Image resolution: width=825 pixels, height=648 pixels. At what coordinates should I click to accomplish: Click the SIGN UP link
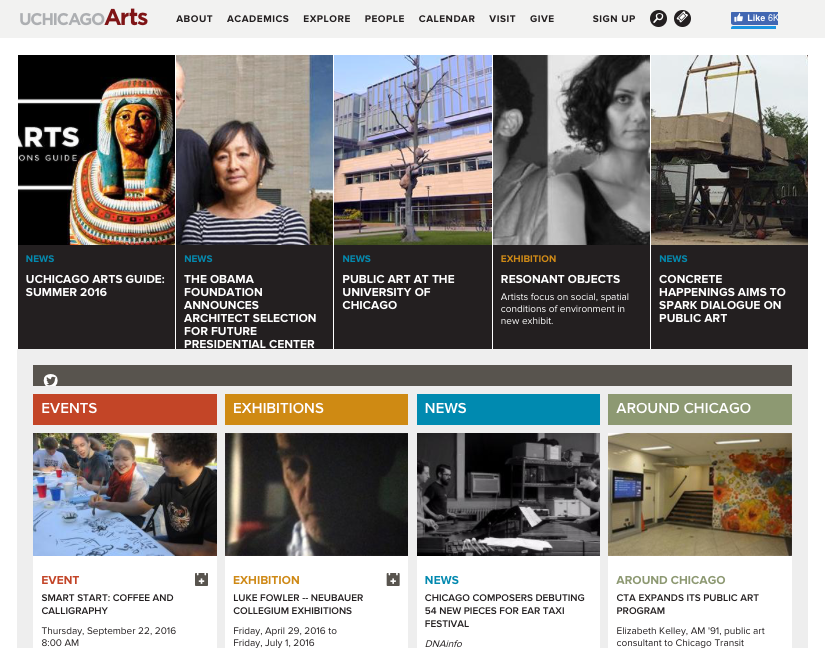614,19
